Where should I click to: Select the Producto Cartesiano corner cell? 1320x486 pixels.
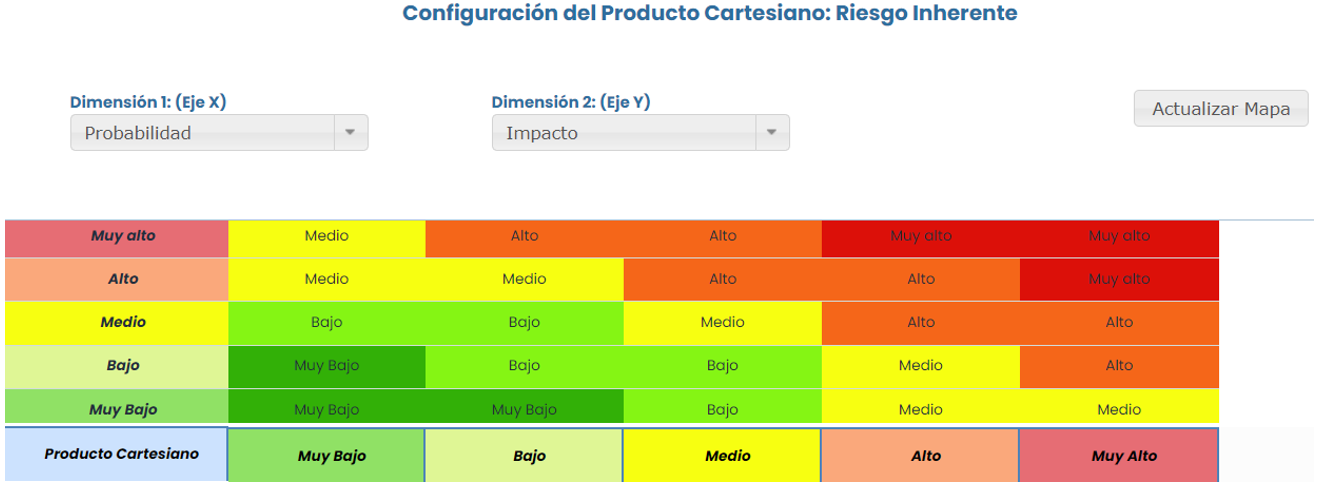[x=116, y=454]
